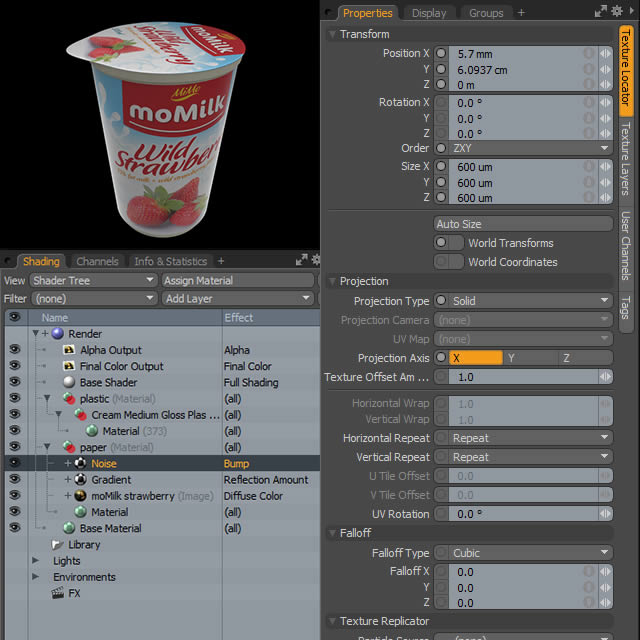Switch to the Channels tab
640x640 pixels.
pyautogui.click(x=97, y=261)
